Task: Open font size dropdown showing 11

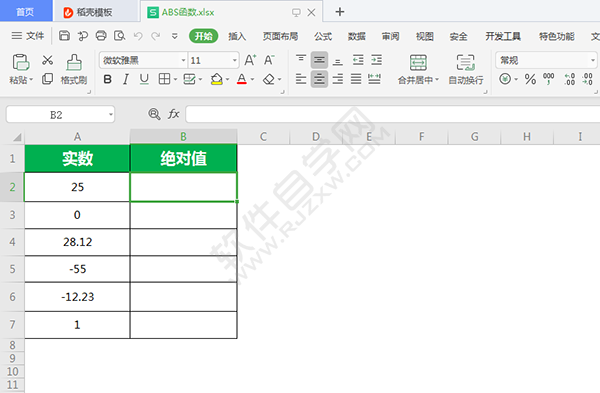Action: tap(235, 60)
